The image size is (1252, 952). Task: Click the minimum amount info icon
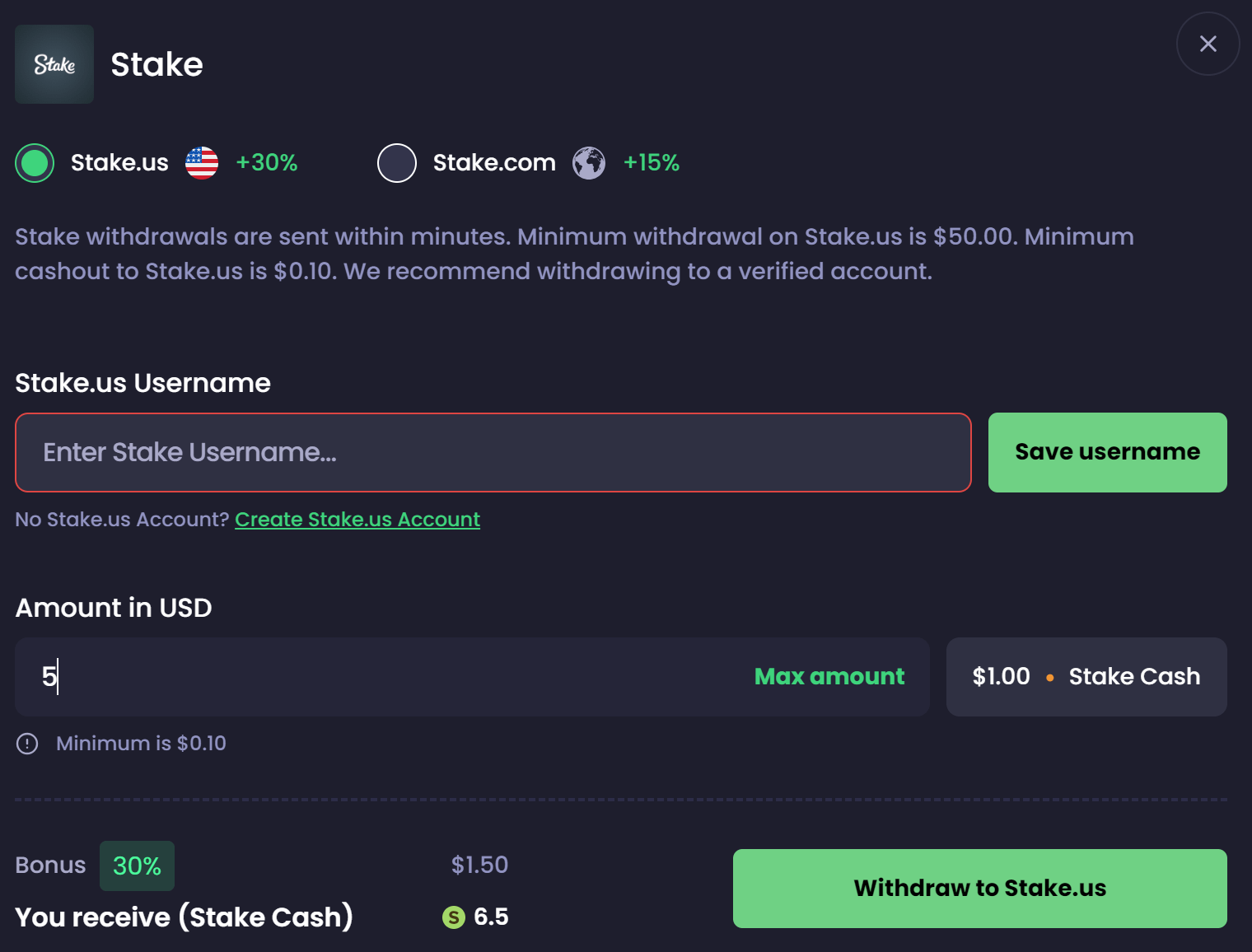(27, 744)
